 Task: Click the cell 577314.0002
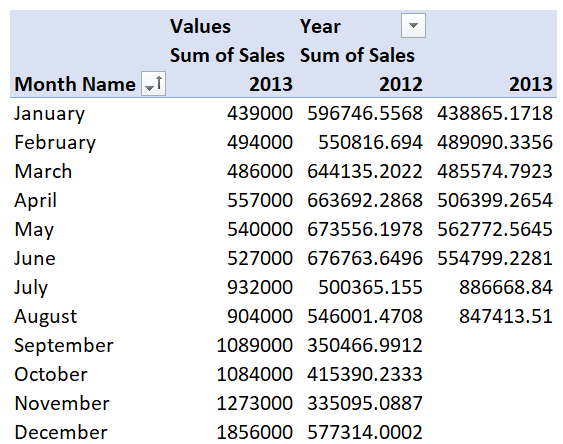(365, 433)
